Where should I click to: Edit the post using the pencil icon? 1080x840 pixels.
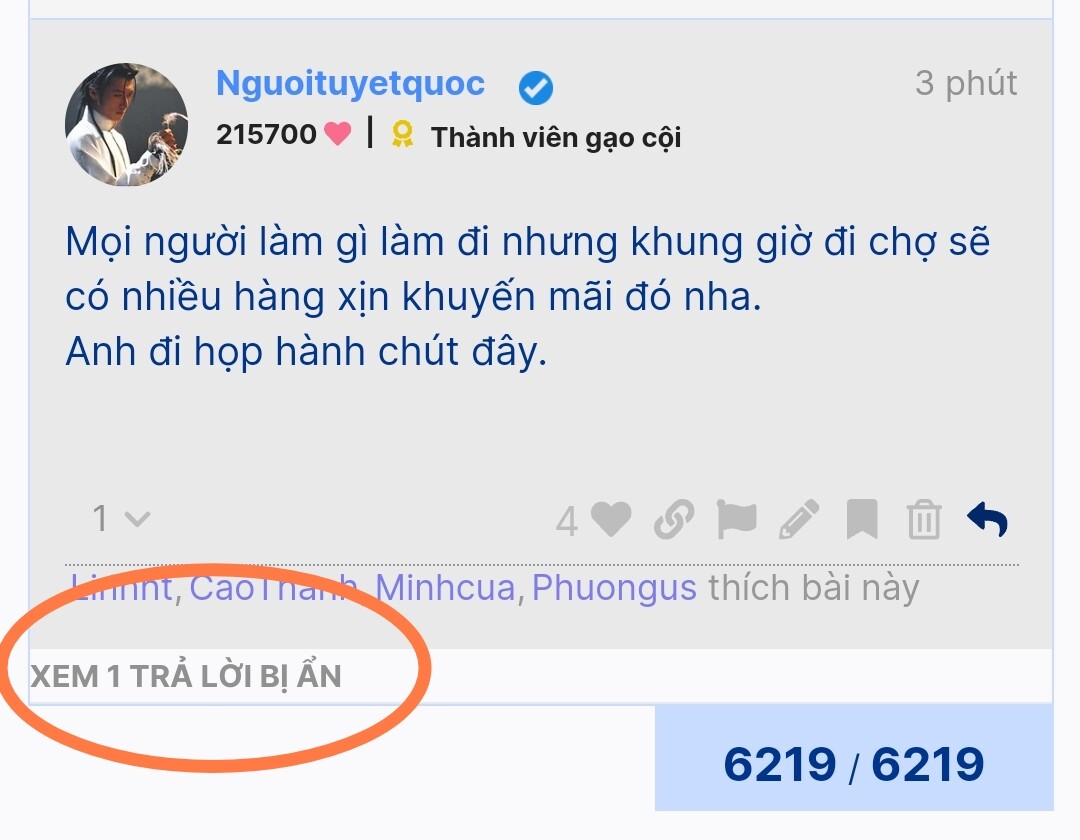coord(799,519)
